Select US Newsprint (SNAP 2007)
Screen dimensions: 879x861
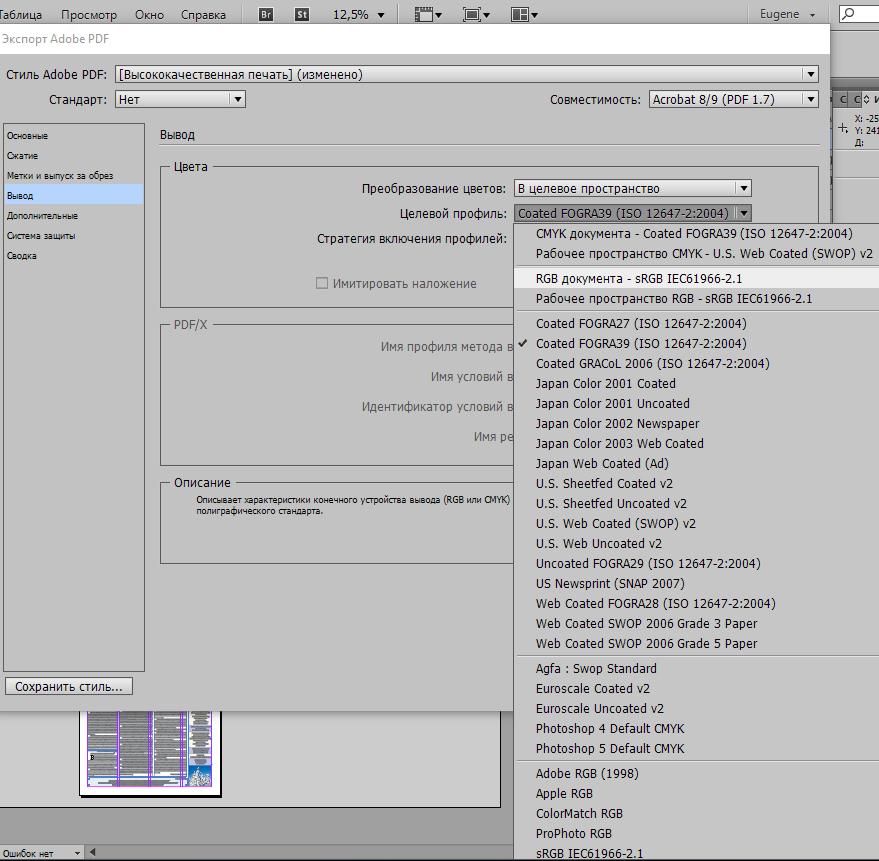pyautogui.click(x=696, y=584)
